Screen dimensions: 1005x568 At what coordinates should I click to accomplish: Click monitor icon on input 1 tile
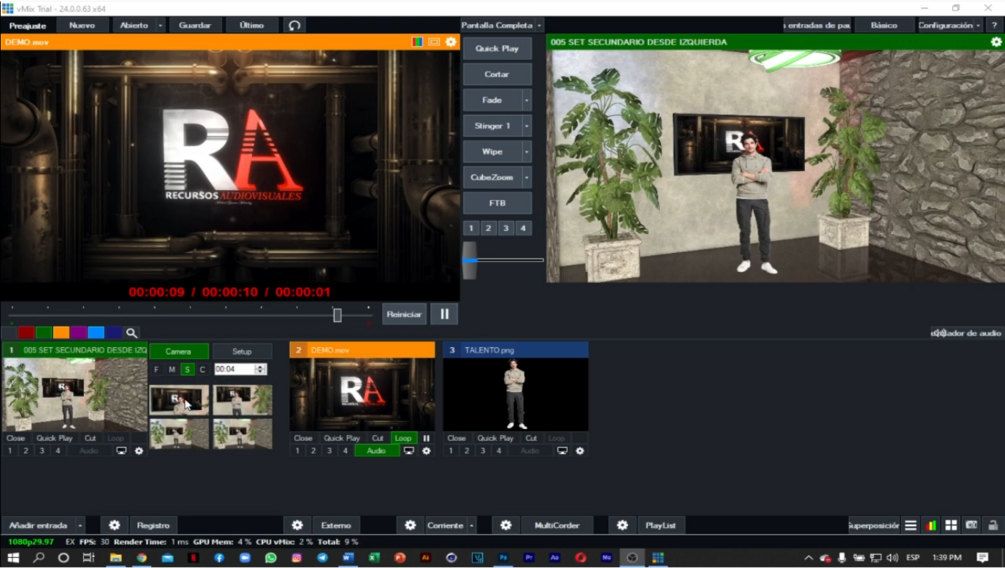coord(121,451)
